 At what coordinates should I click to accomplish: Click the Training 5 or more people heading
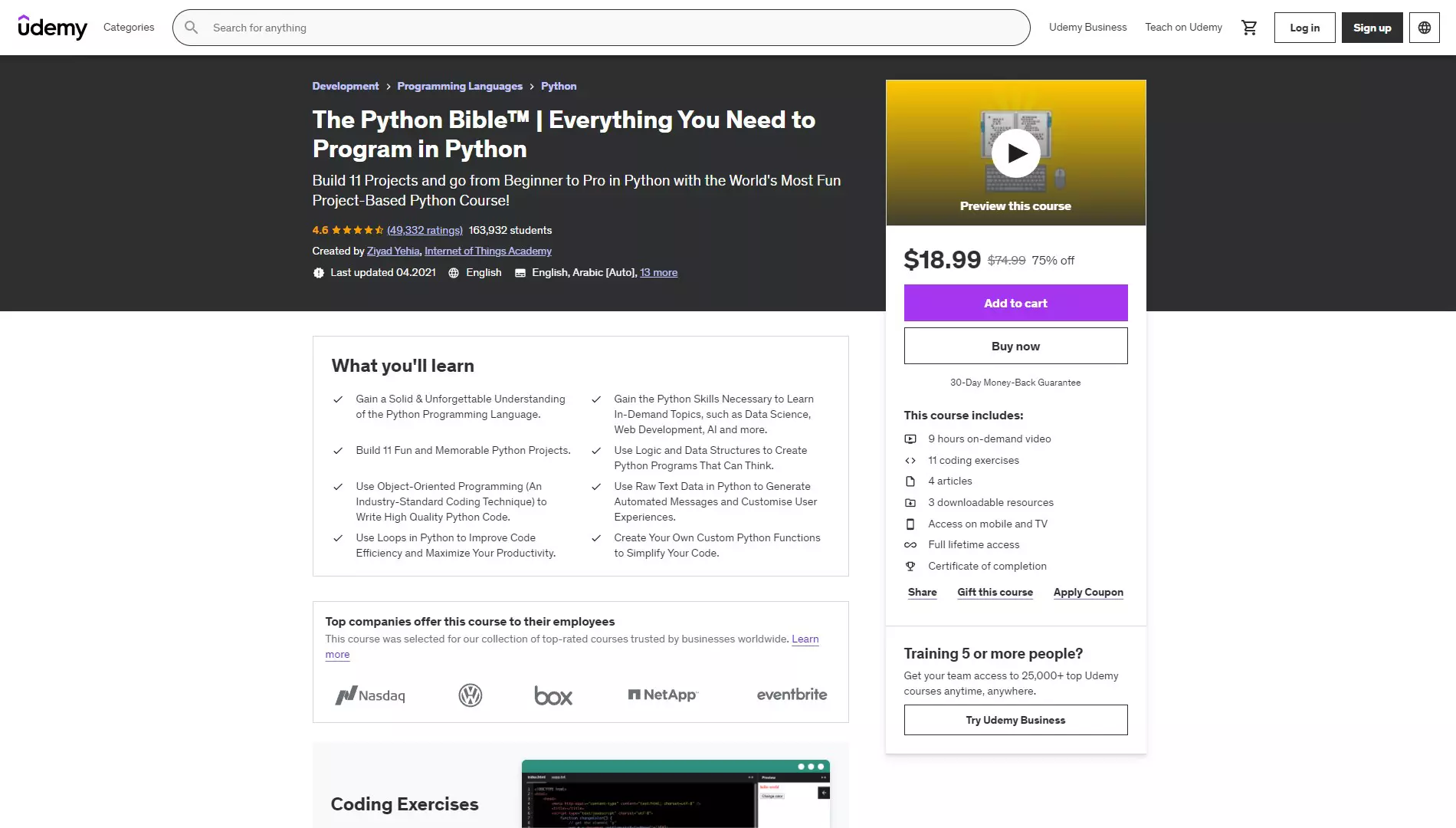pyautogui.click(x=993, y=654)
